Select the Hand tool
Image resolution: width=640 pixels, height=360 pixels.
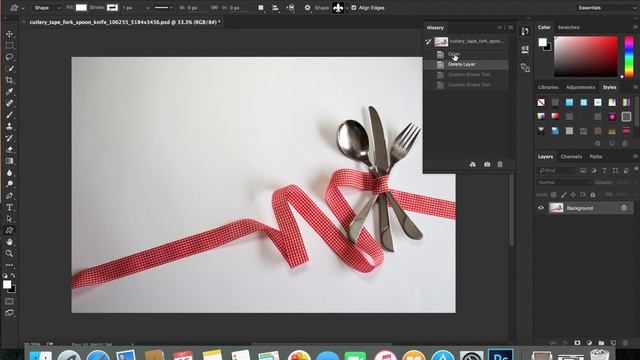9,242
